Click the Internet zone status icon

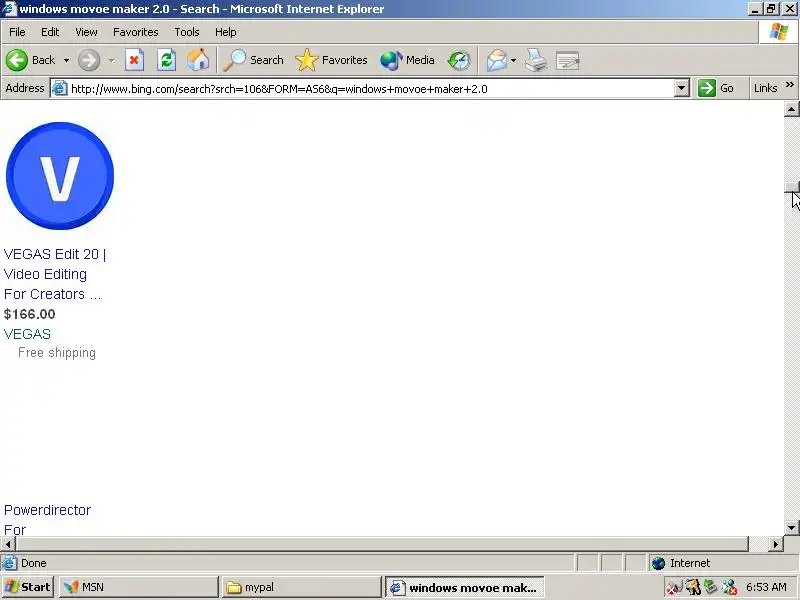point(659,563)
